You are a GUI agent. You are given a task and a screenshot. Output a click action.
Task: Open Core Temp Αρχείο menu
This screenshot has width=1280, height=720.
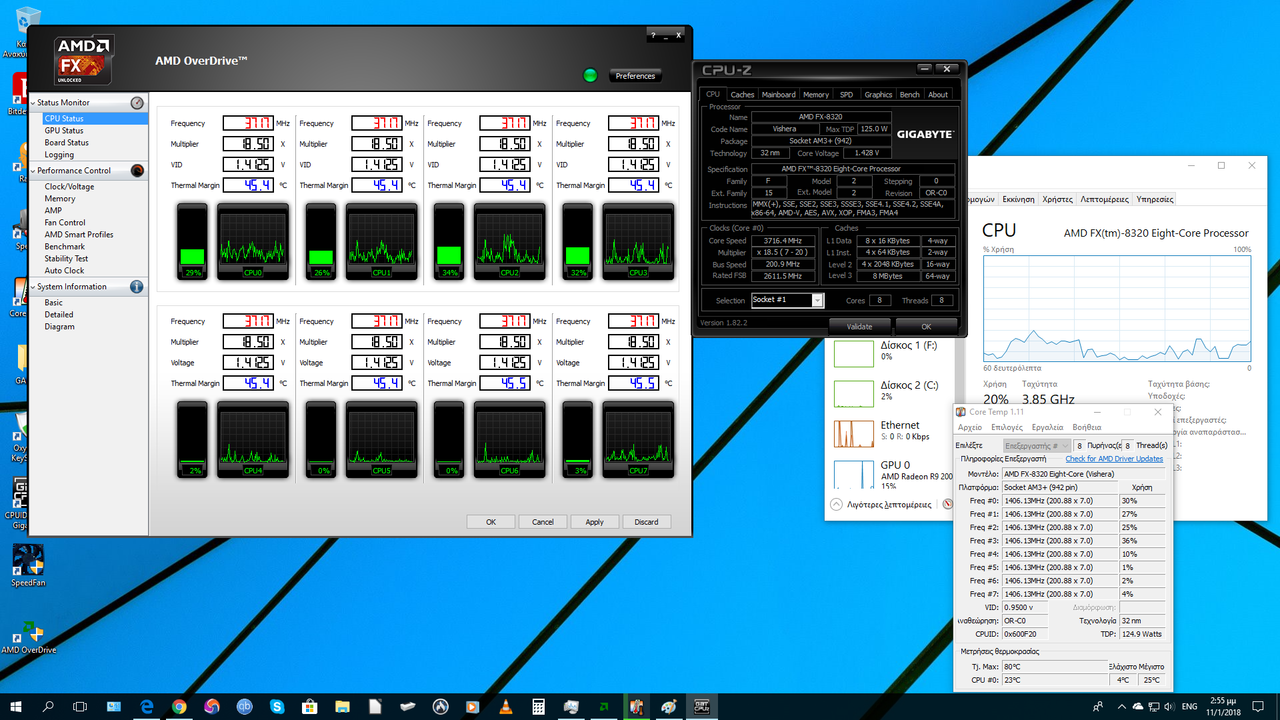click(x=971, y=427)
